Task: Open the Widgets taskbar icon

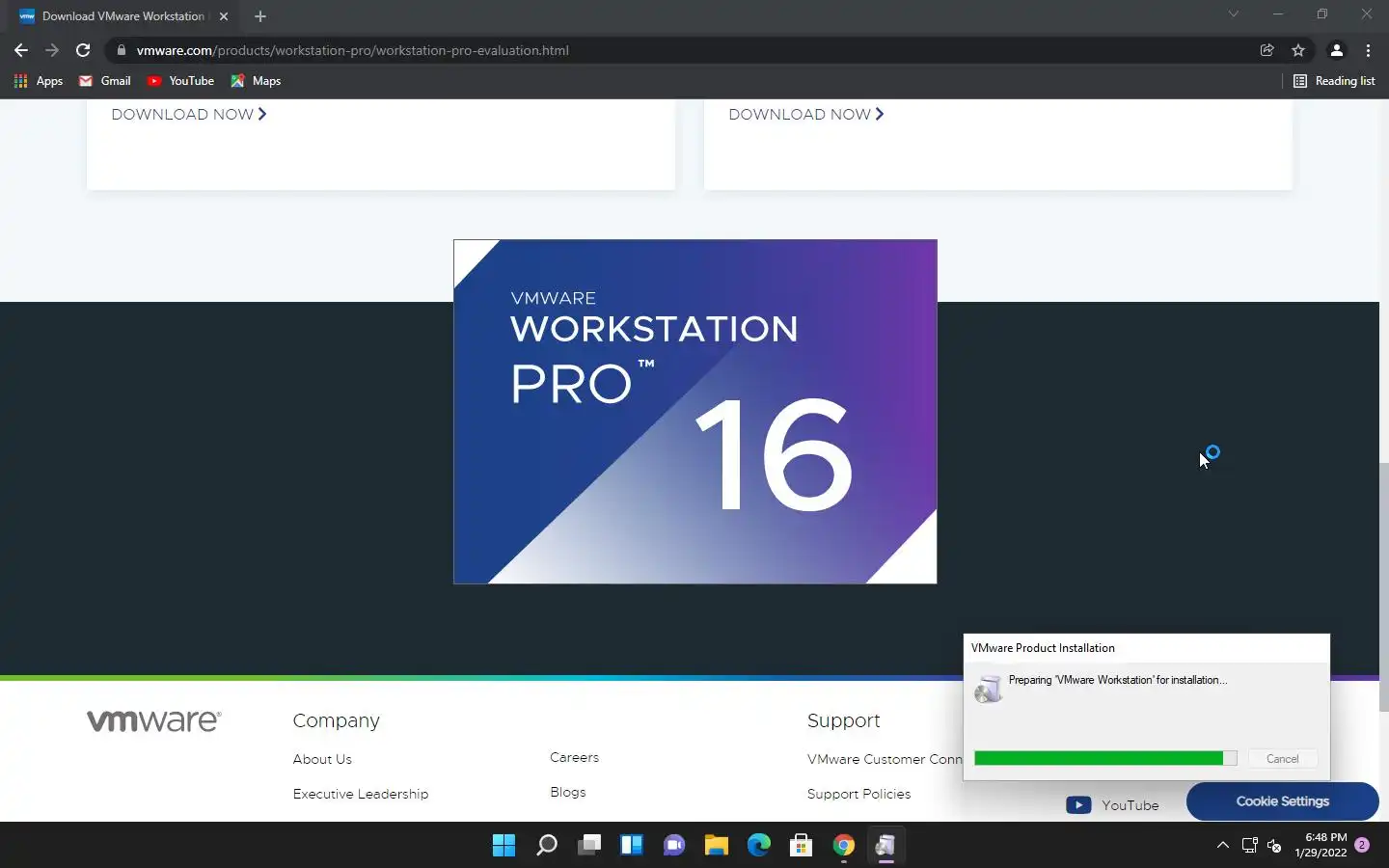Action: 631,846
